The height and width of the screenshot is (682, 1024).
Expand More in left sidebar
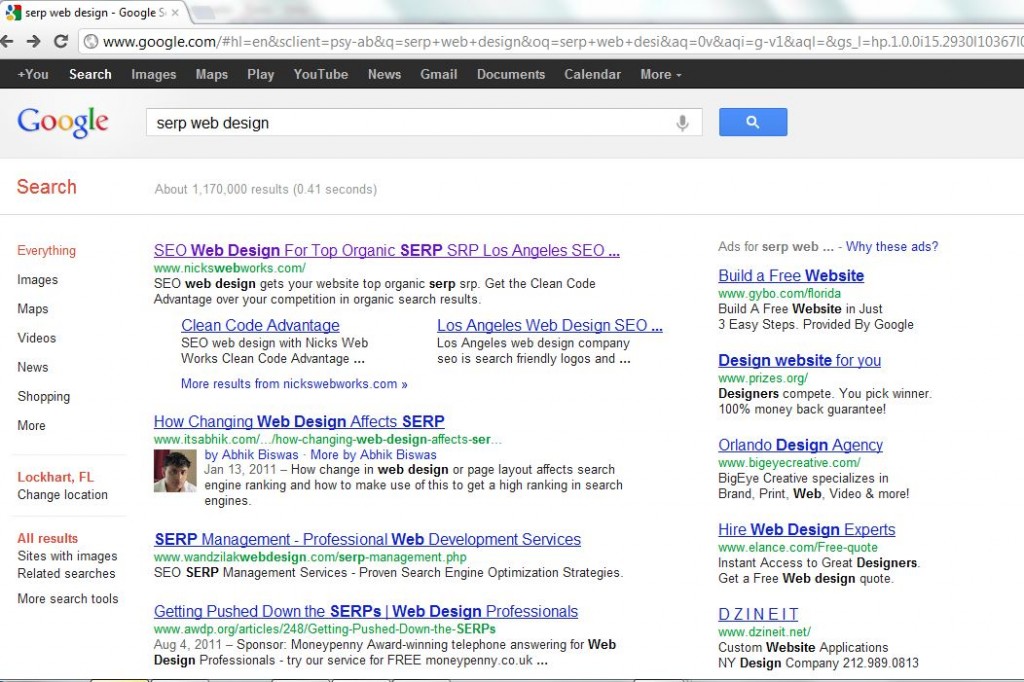pyautogui.click(x=31, y=426)
